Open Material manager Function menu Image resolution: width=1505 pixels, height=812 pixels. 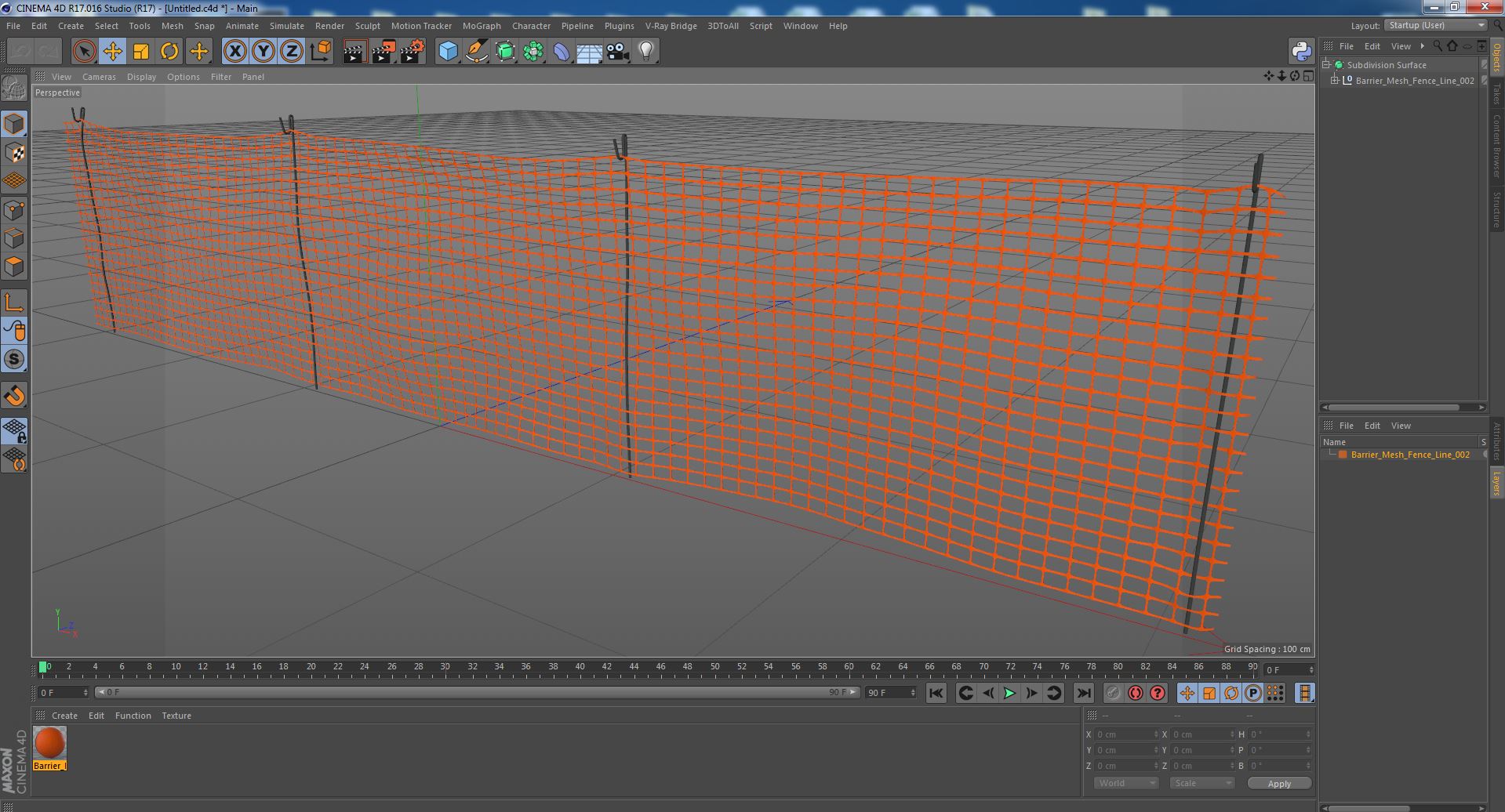(x=133, y=716)
